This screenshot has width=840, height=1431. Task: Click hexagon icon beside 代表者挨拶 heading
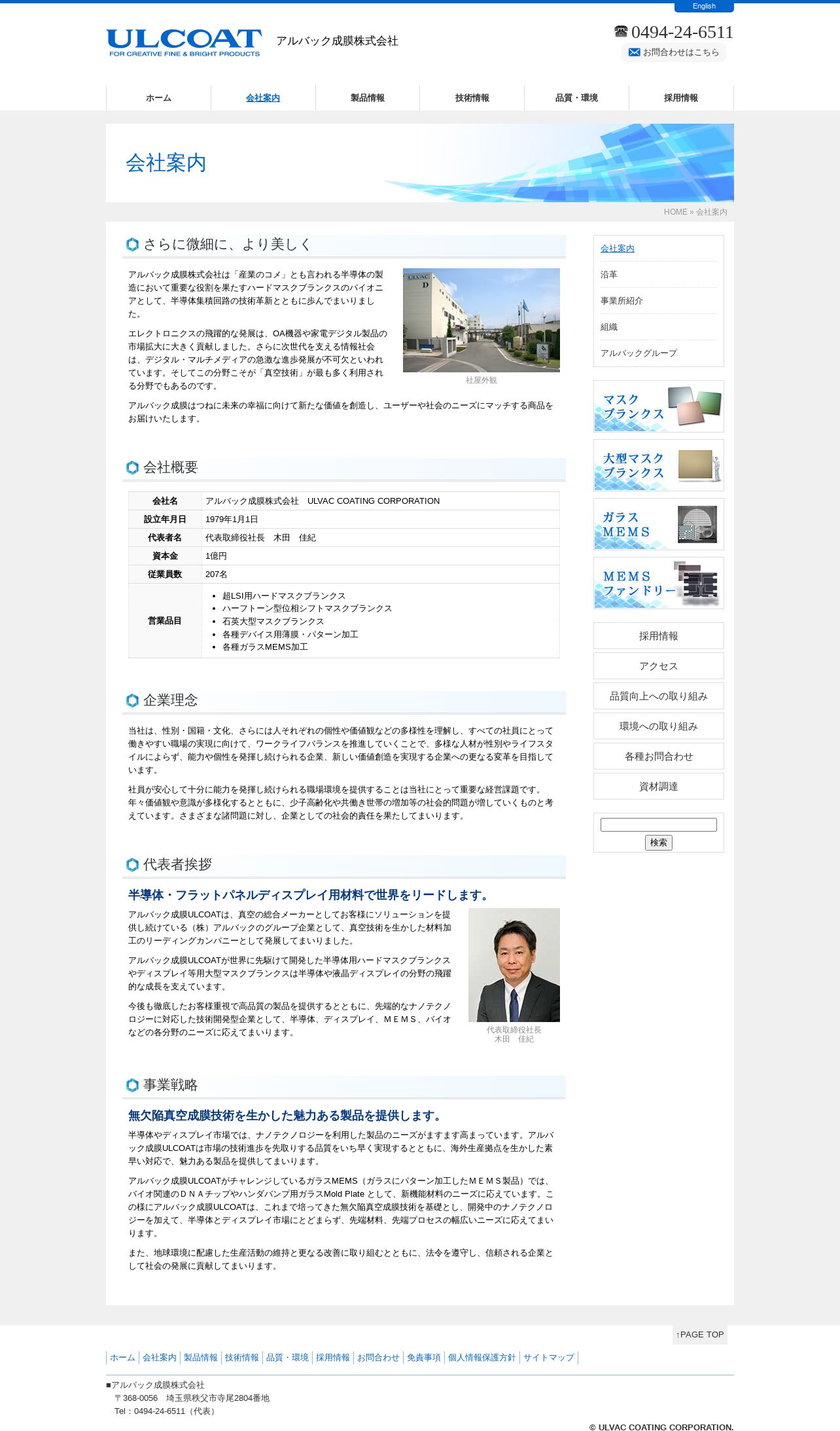click(132, 865)
